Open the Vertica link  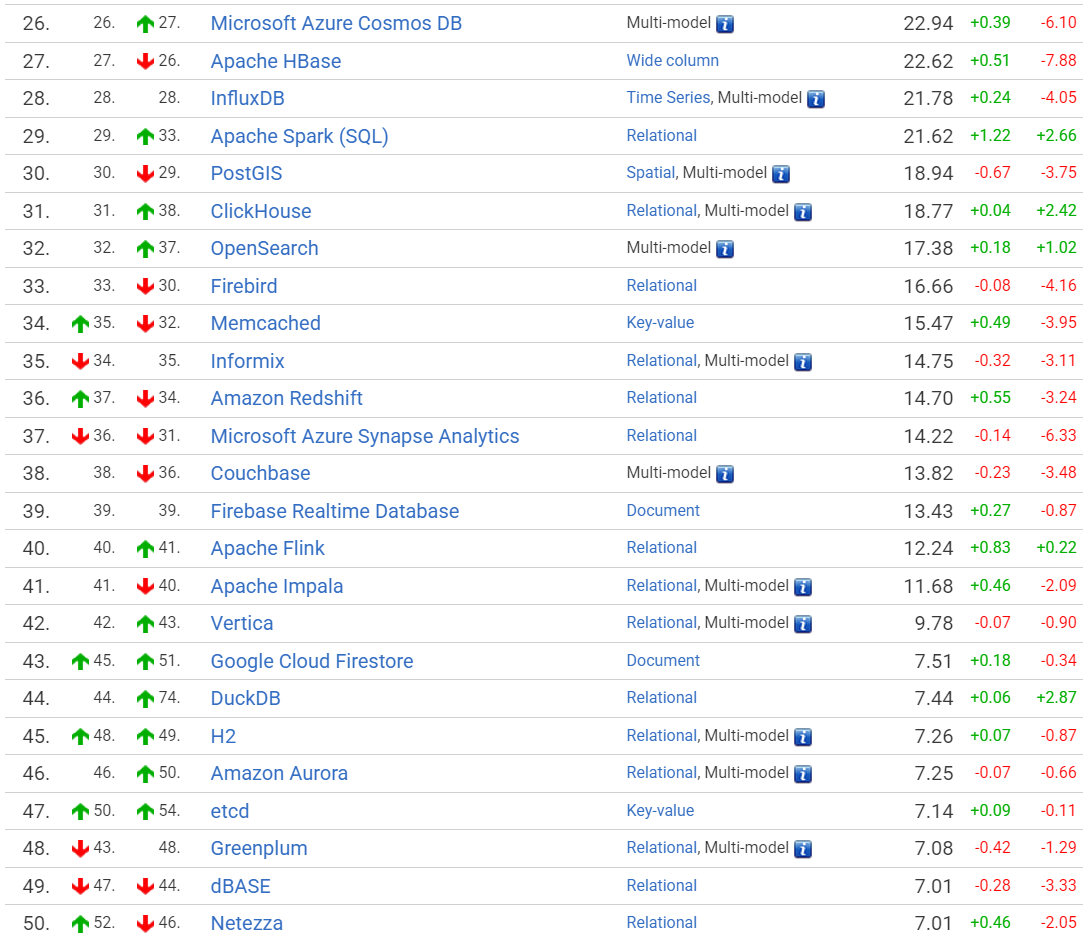[242, 624]
